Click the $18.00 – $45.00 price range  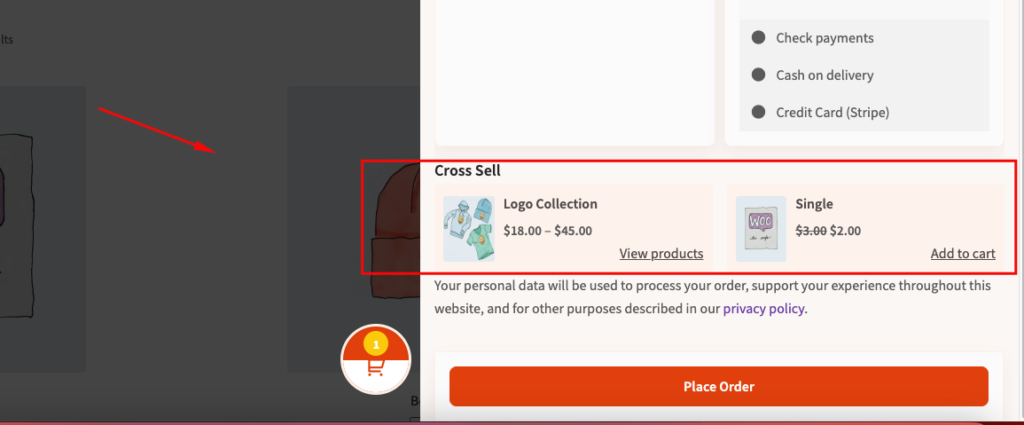click(x=547, y=230)
